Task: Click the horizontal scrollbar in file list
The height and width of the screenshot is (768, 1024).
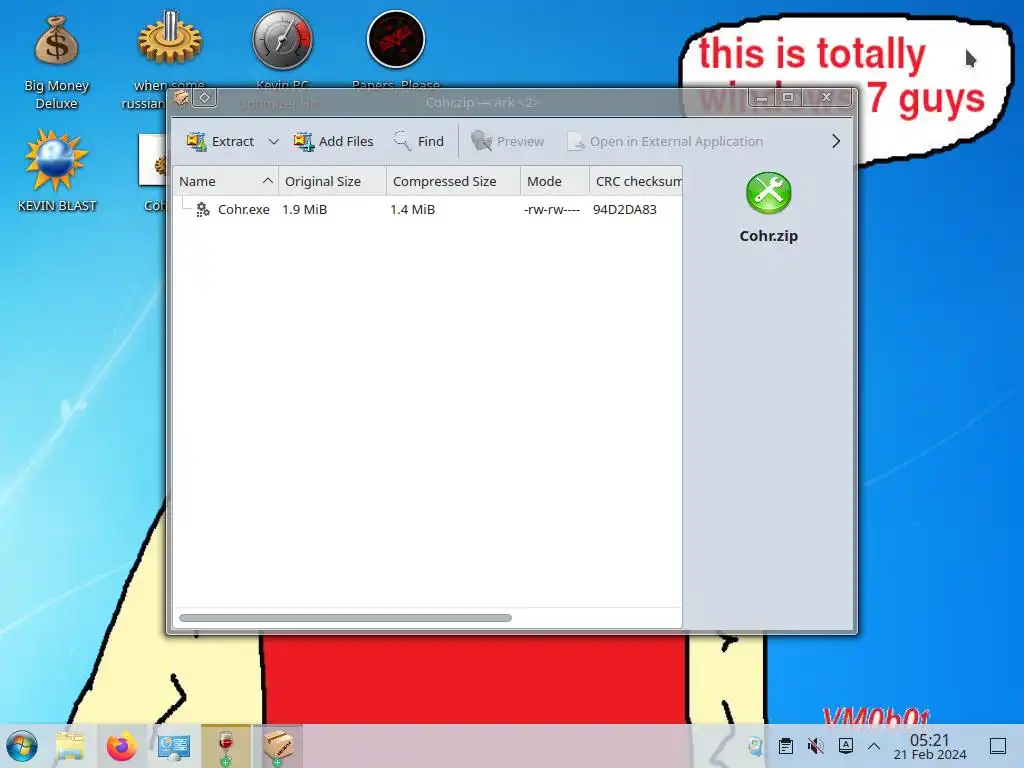Action: [345, 618]
